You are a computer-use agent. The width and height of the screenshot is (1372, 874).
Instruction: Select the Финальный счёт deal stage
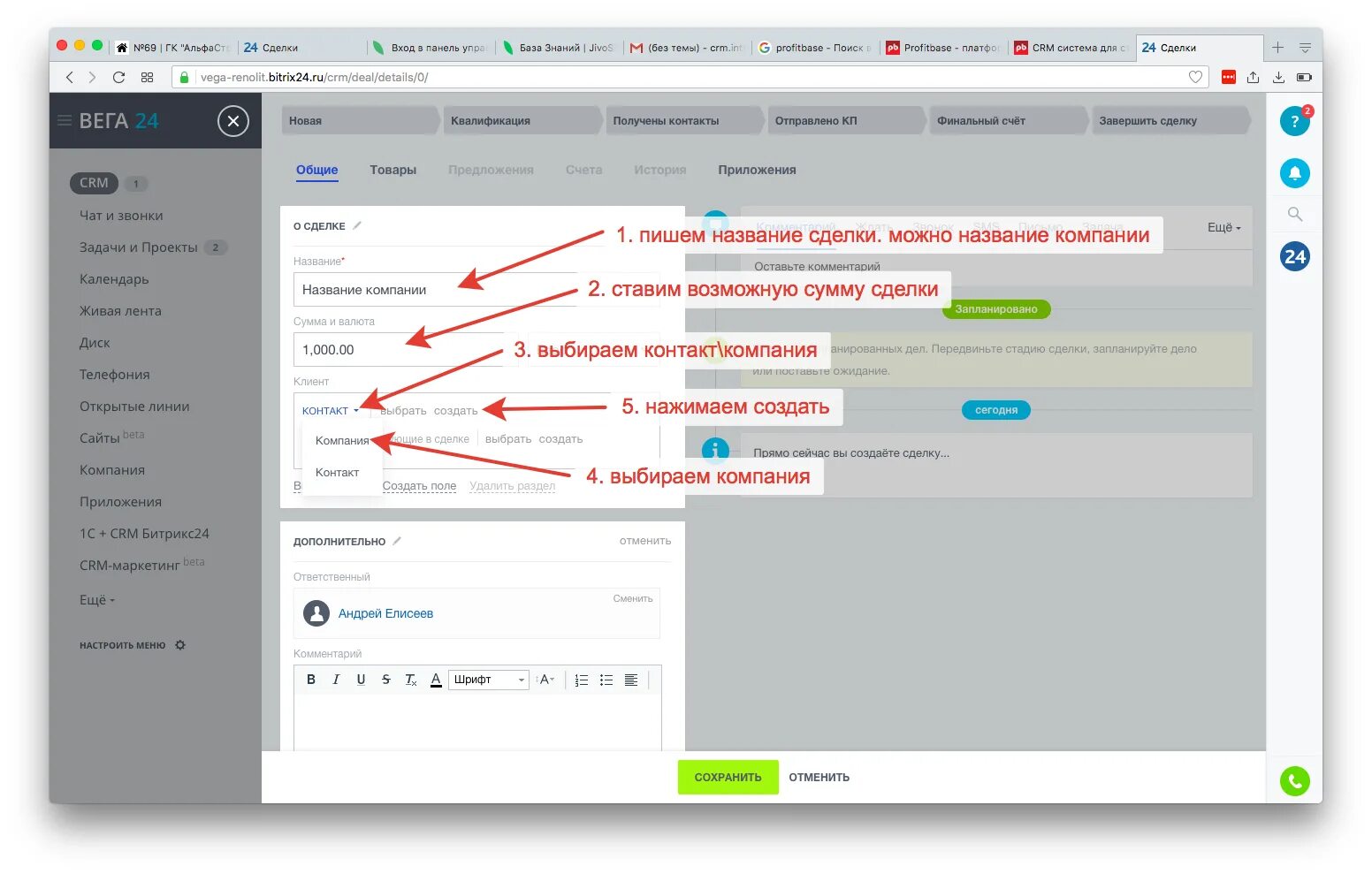pos(1008,121)
